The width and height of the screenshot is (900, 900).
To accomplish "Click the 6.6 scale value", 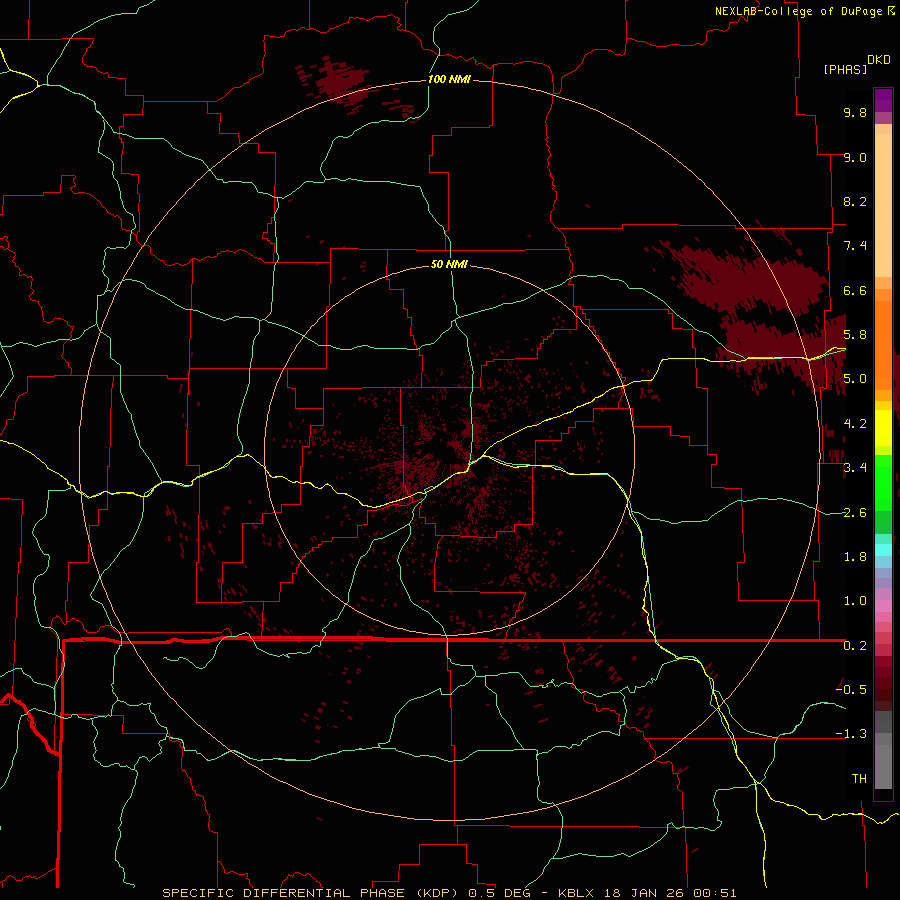I will coord(855,290).
